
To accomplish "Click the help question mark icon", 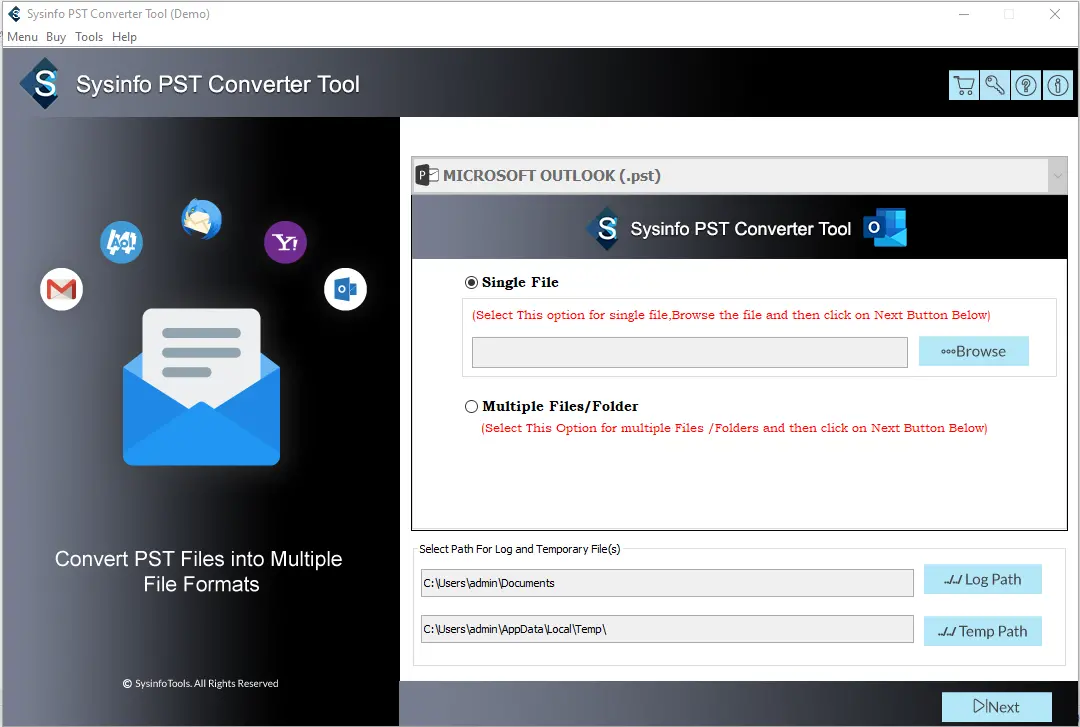I will click(1026, 86).
